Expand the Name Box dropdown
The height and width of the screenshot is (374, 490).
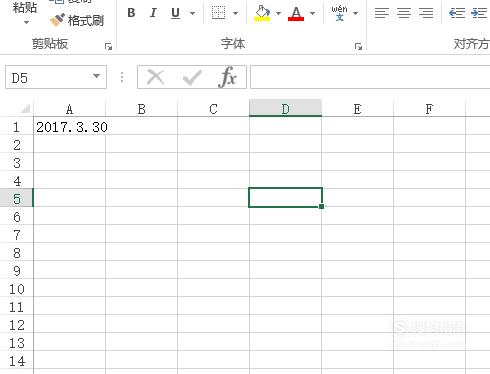click(x=96, y=76)
